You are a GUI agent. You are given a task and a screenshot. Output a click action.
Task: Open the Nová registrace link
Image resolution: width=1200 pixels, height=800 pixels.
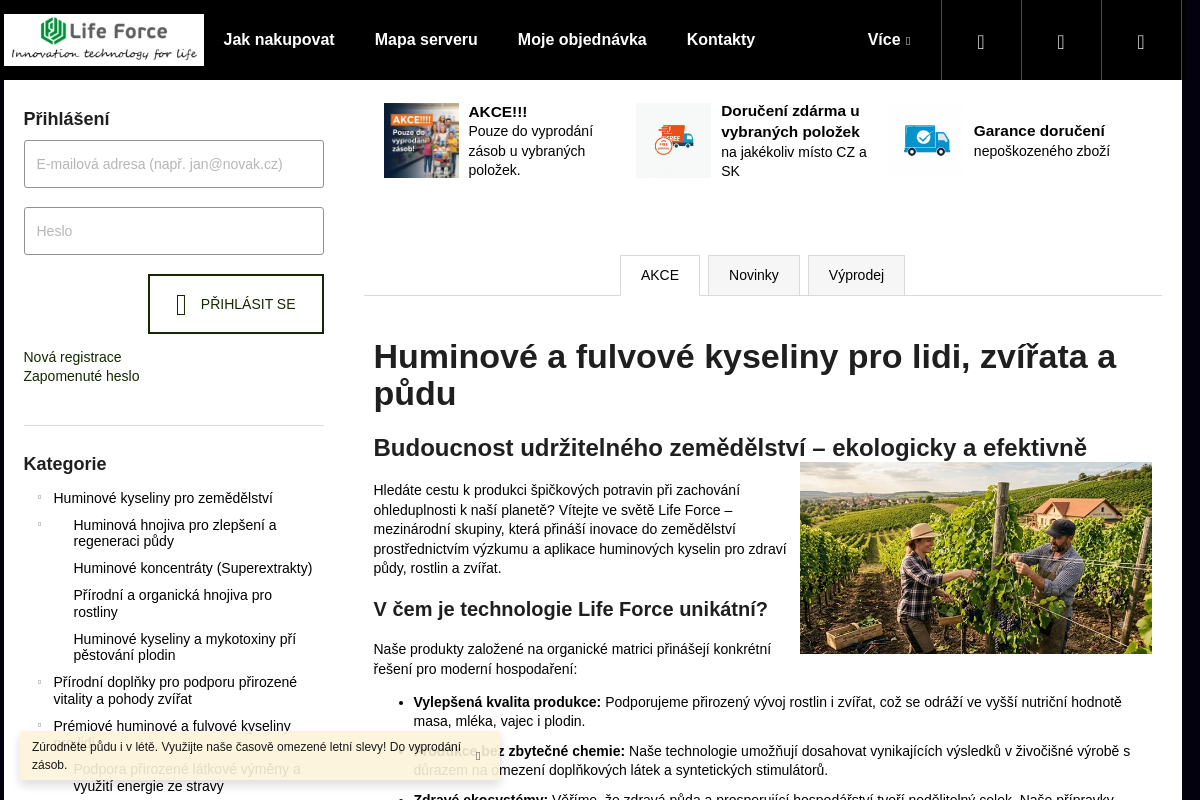pos(73,357)
